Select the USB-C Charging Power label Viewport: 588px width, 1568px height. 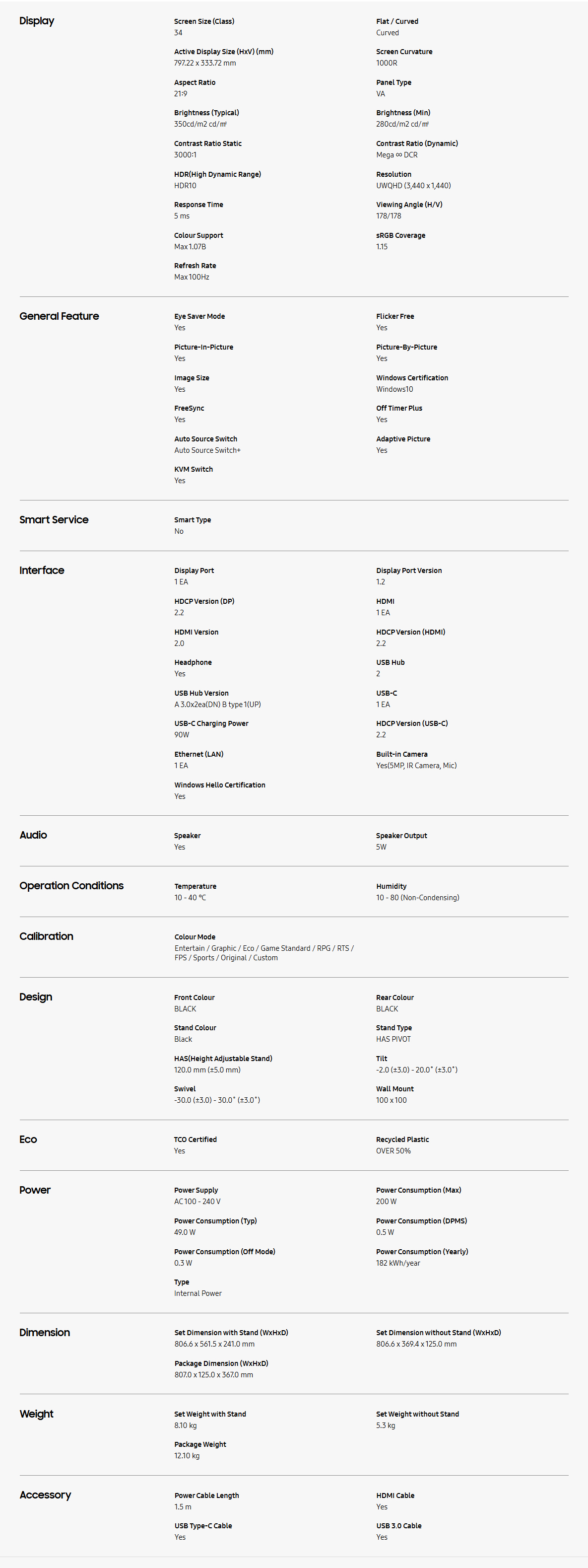[211, 723]
